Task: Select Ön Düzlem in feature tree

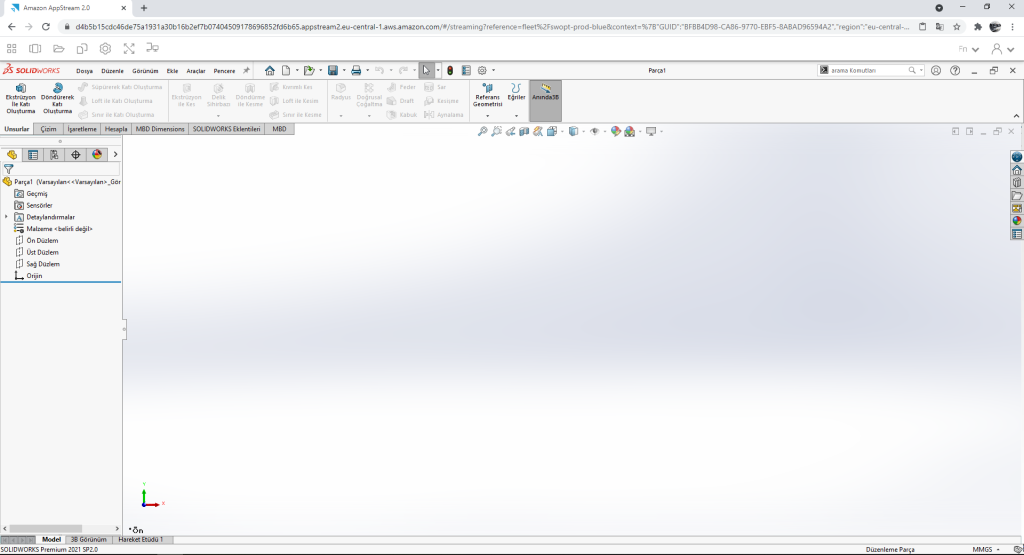Action: [x=42, y=241]
